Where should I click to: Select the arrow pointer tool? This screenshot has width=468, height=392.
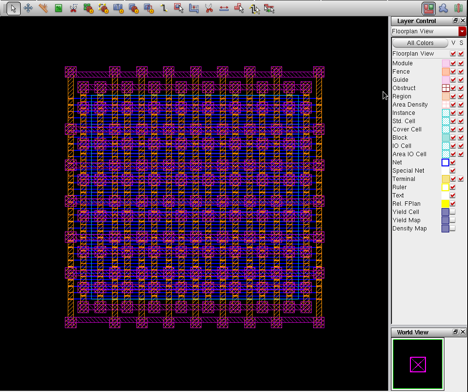coord(13,8)
